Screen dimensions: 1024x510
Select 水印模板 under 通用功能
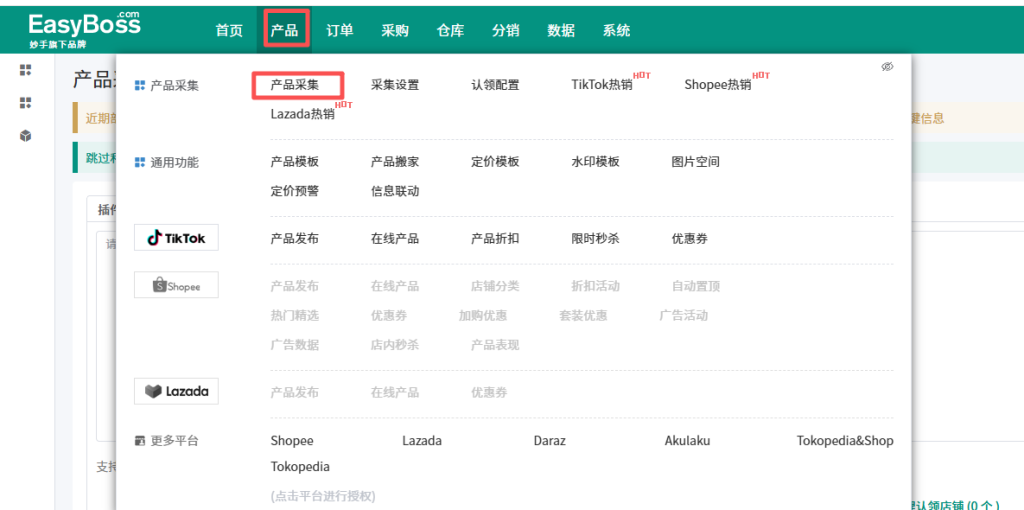tap(595, 162)
